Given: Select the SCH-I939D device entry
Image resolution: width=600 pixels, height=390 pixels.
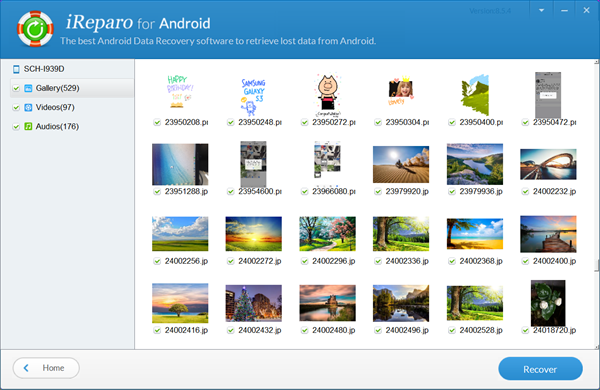Looking at the screenshot, I should (44, 69).
